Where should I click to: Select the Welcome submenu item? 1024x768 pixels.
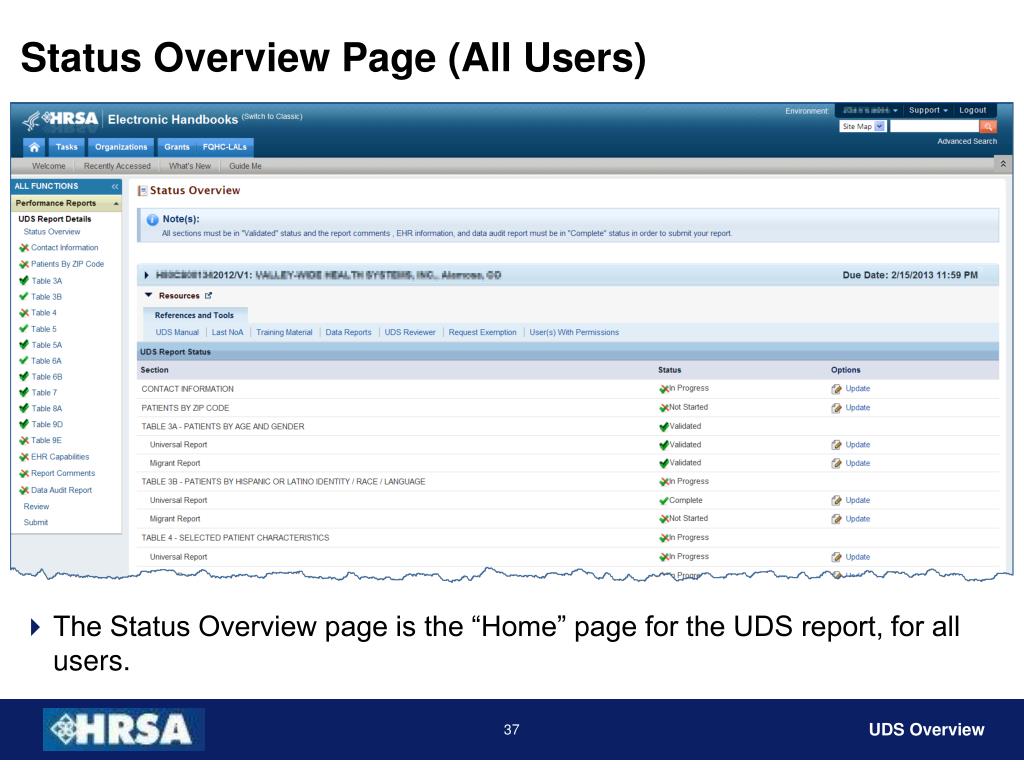(48, 166)
